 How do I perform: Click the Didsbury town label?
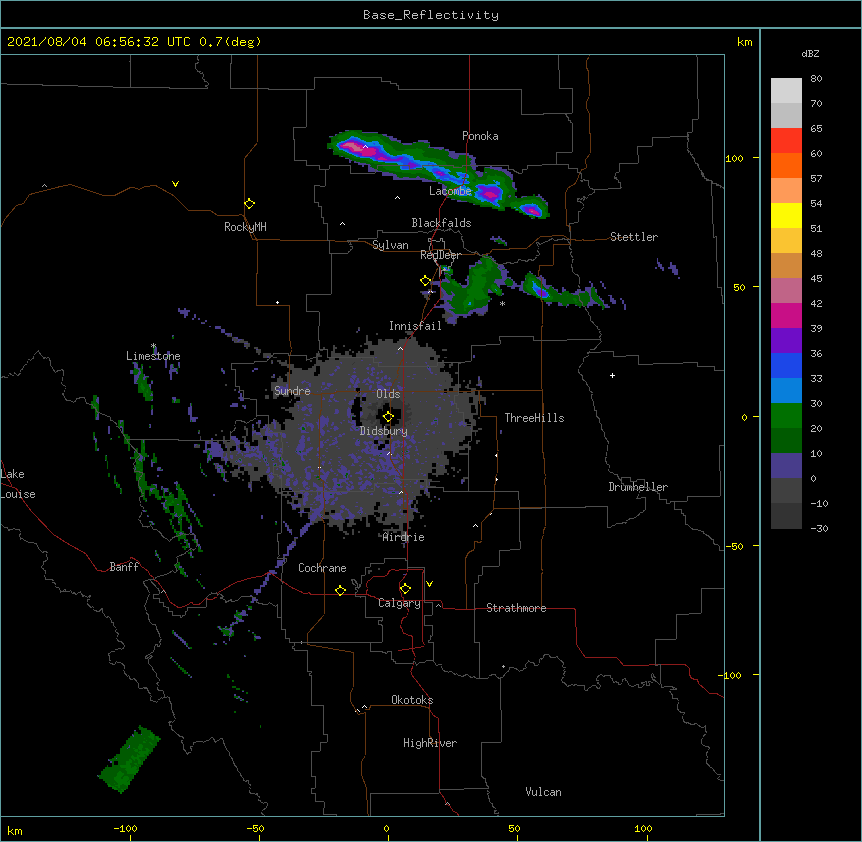[x=384, y=431]
